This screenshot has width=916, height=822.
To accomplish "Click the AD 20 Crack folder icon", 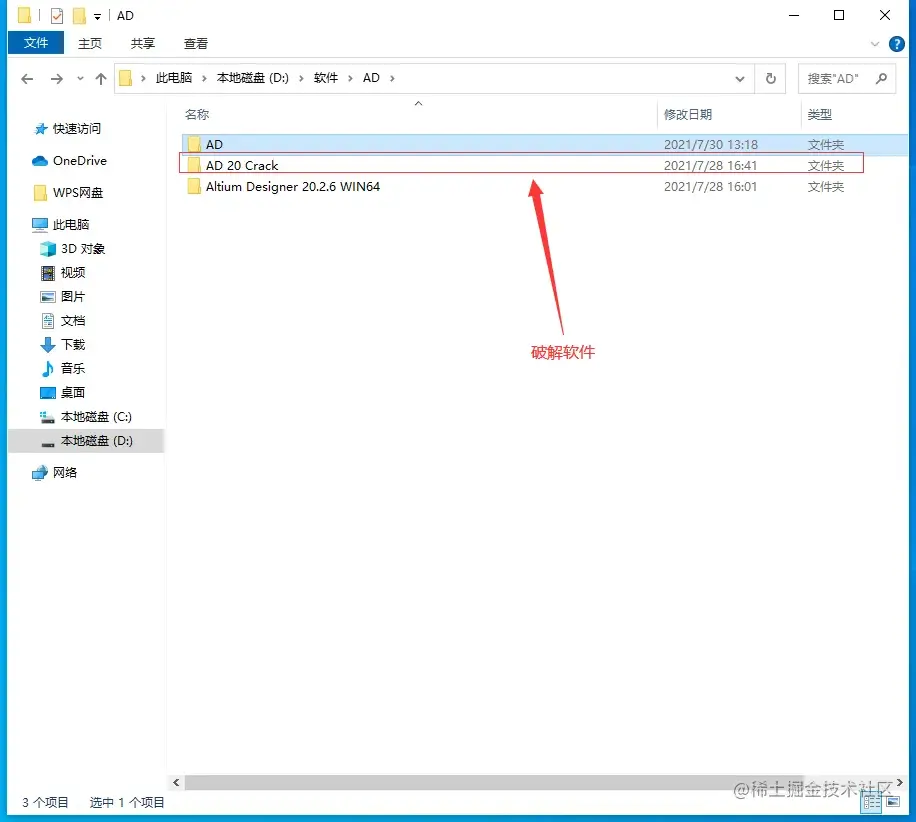I will tap(194, 165).
